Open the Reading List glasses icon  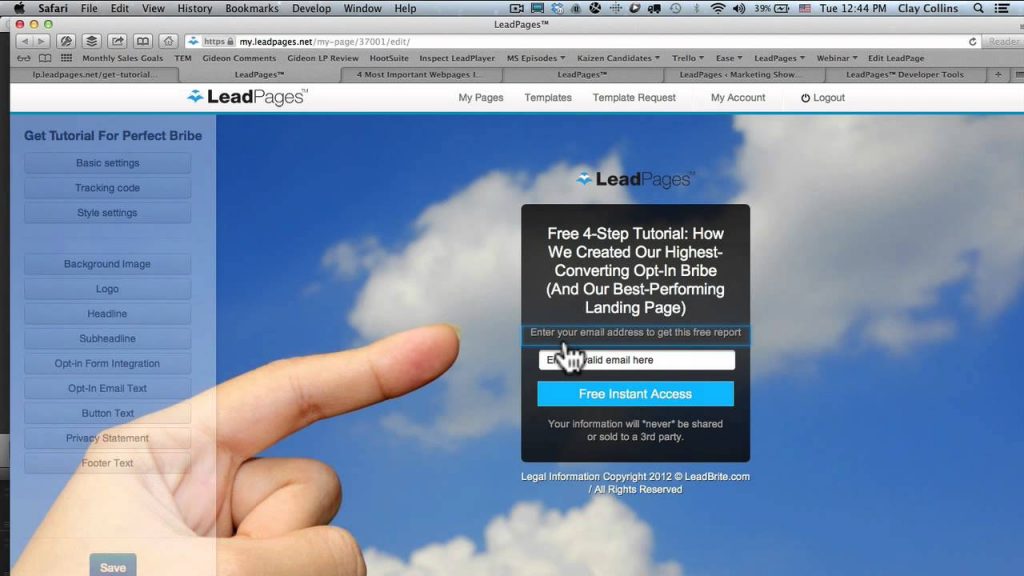pyautogui.click(x=23, y=58)
